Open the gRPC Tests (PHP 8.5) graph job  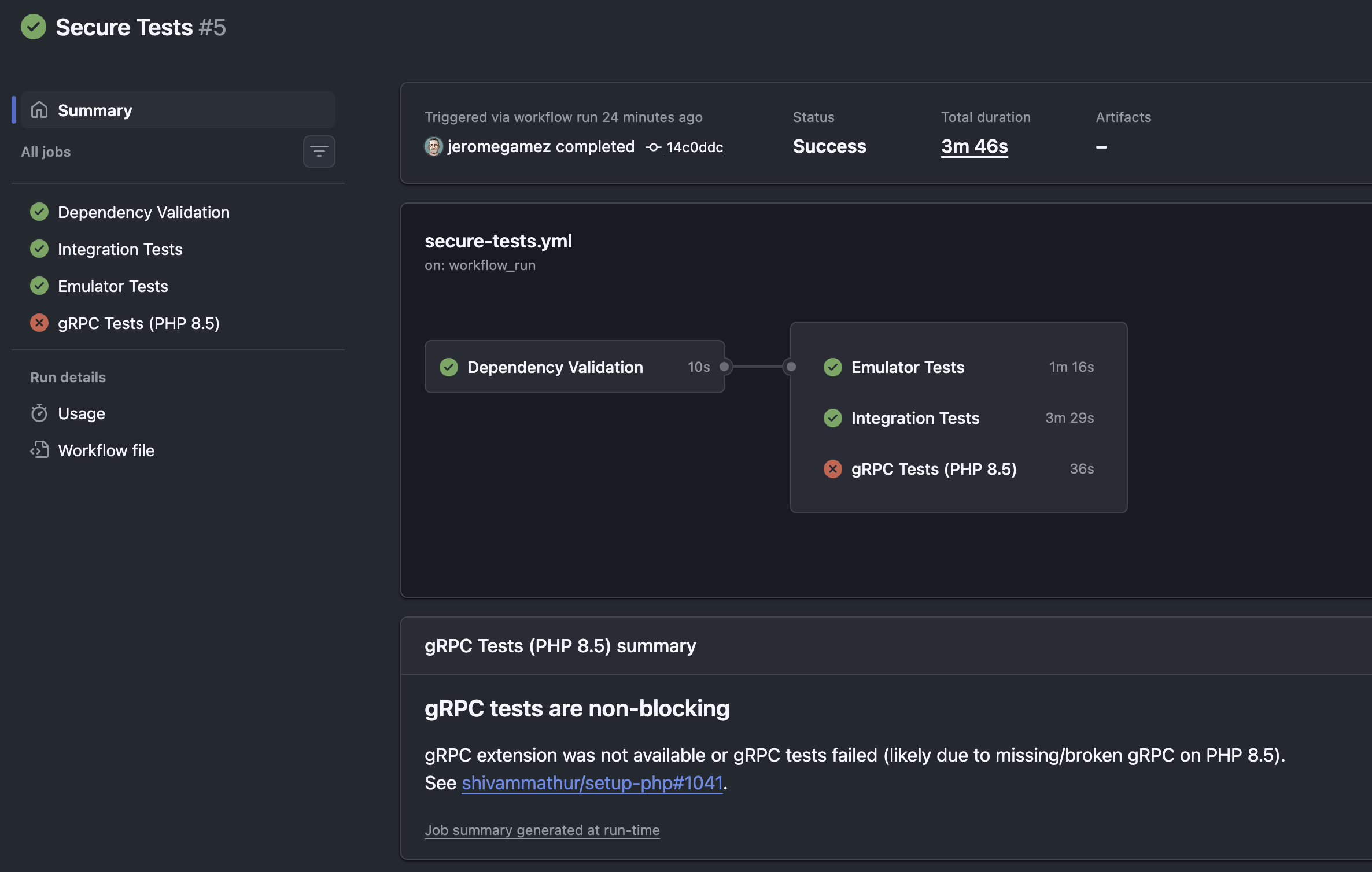tap(934, 469)
